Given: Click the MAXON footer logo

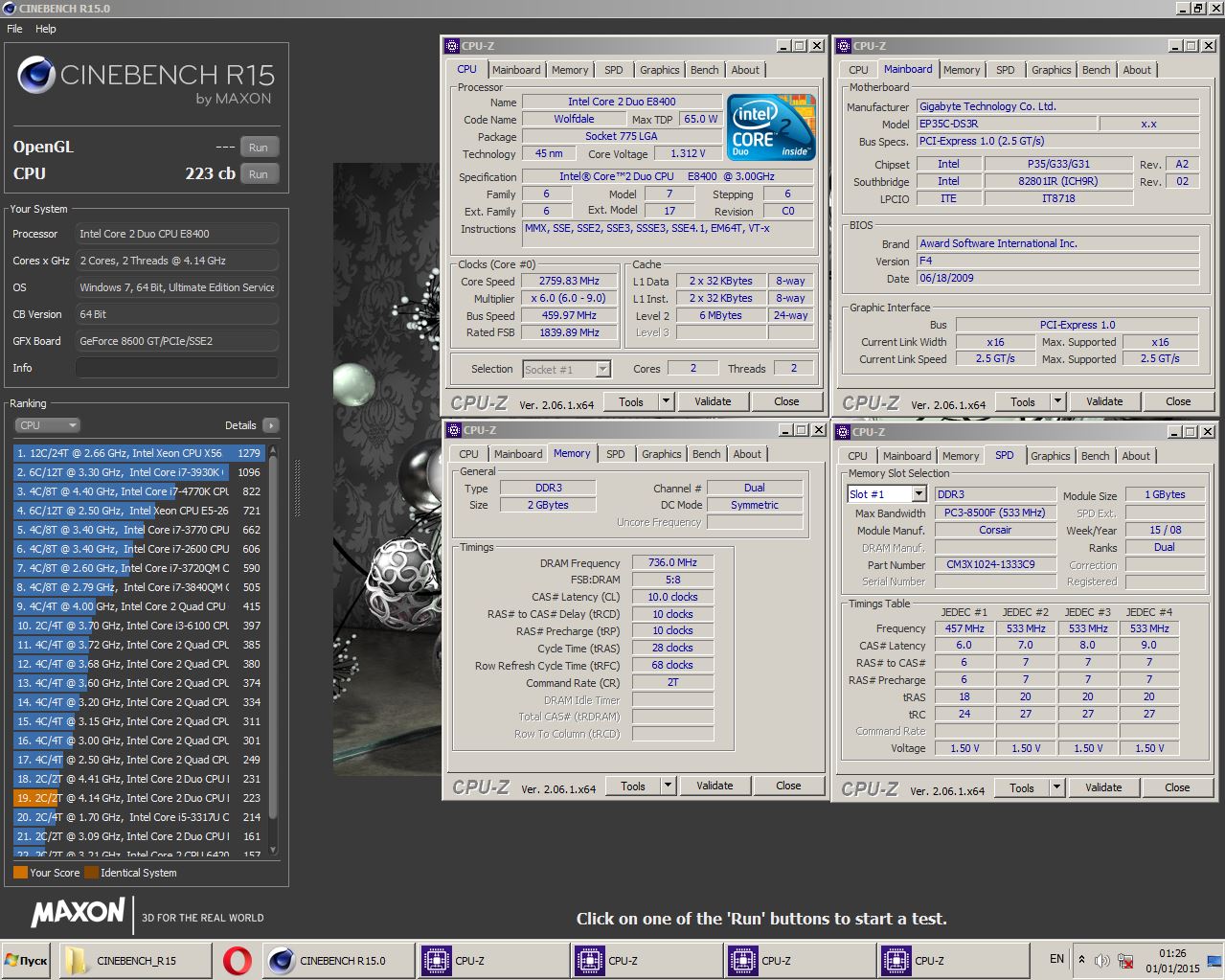Looking at the screenshot, I should 78,913.
